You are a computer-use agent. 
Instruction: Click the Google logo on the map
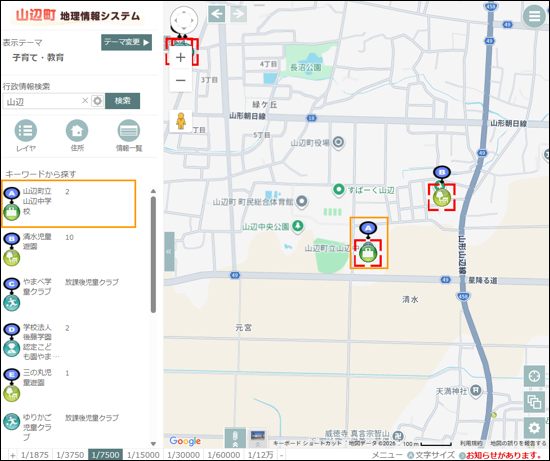(x=185, y=441)
